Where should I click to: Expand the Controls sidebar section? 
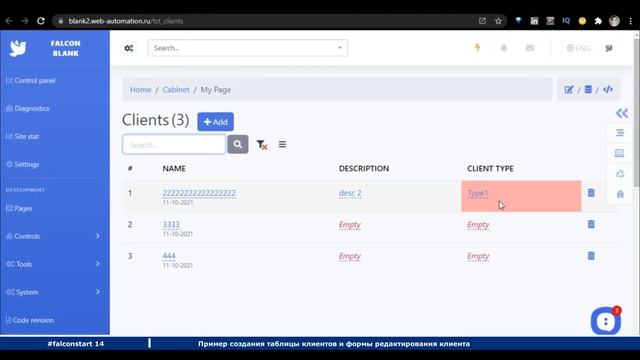tap(53, 236)
